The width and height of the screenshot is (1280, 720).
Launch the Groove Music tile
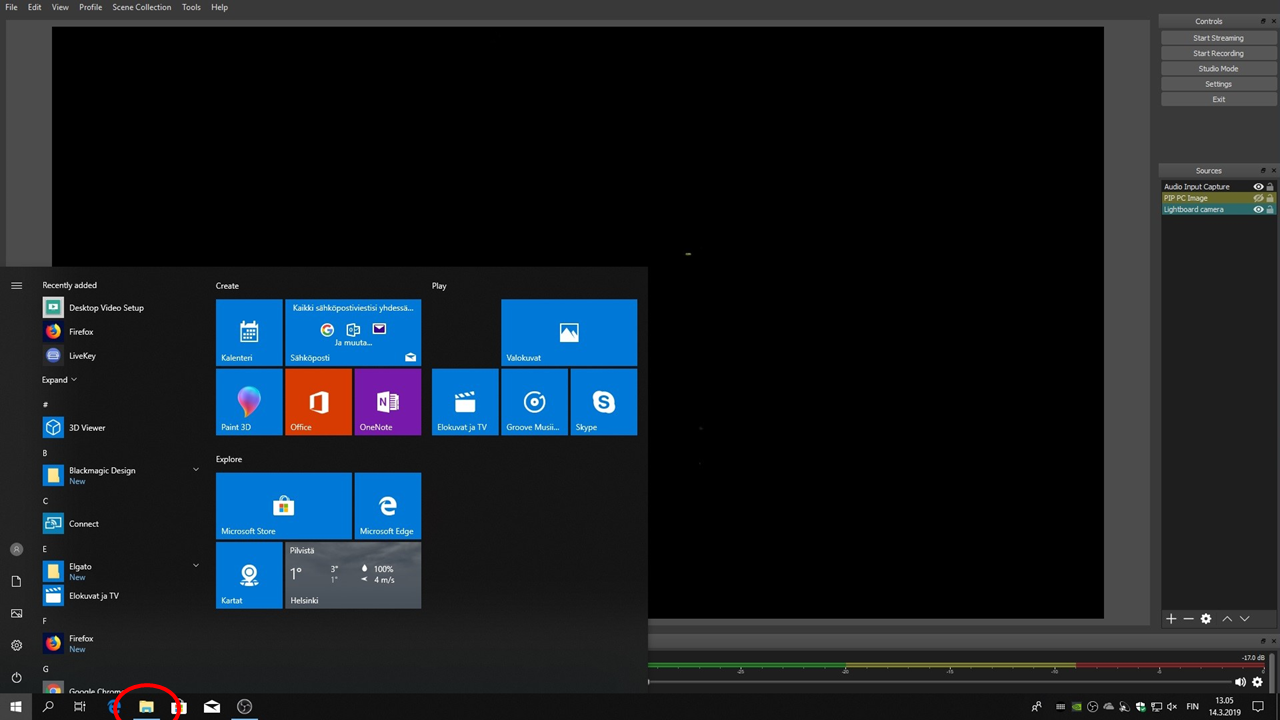(535, 402)
